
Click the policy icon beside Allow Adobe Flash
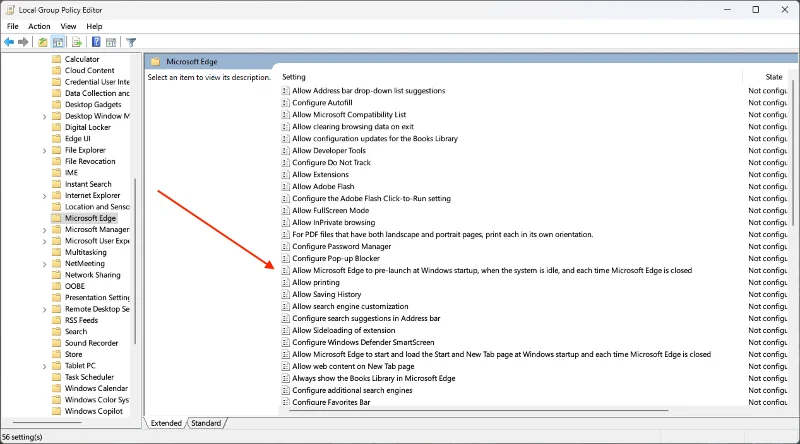(286, 187)
